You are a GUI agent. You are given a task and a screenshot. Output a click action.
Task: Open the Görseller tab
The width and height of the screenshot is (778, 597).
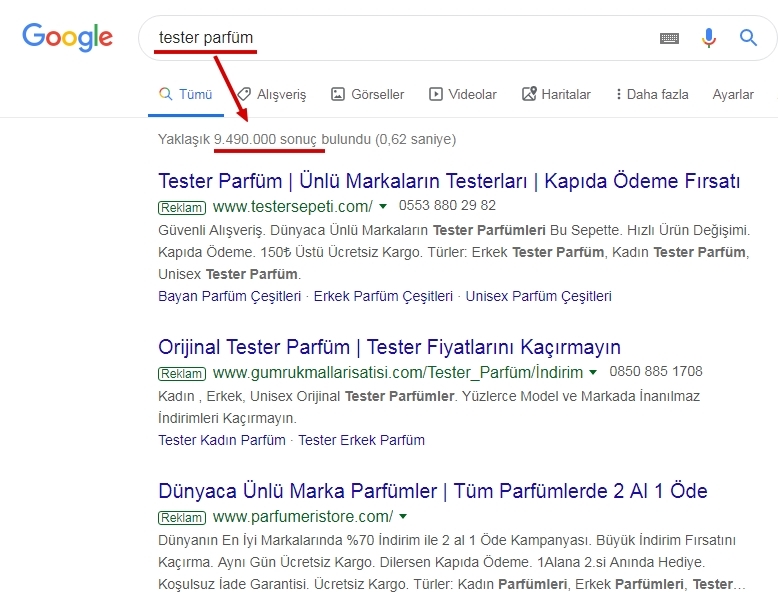[368, 94]
